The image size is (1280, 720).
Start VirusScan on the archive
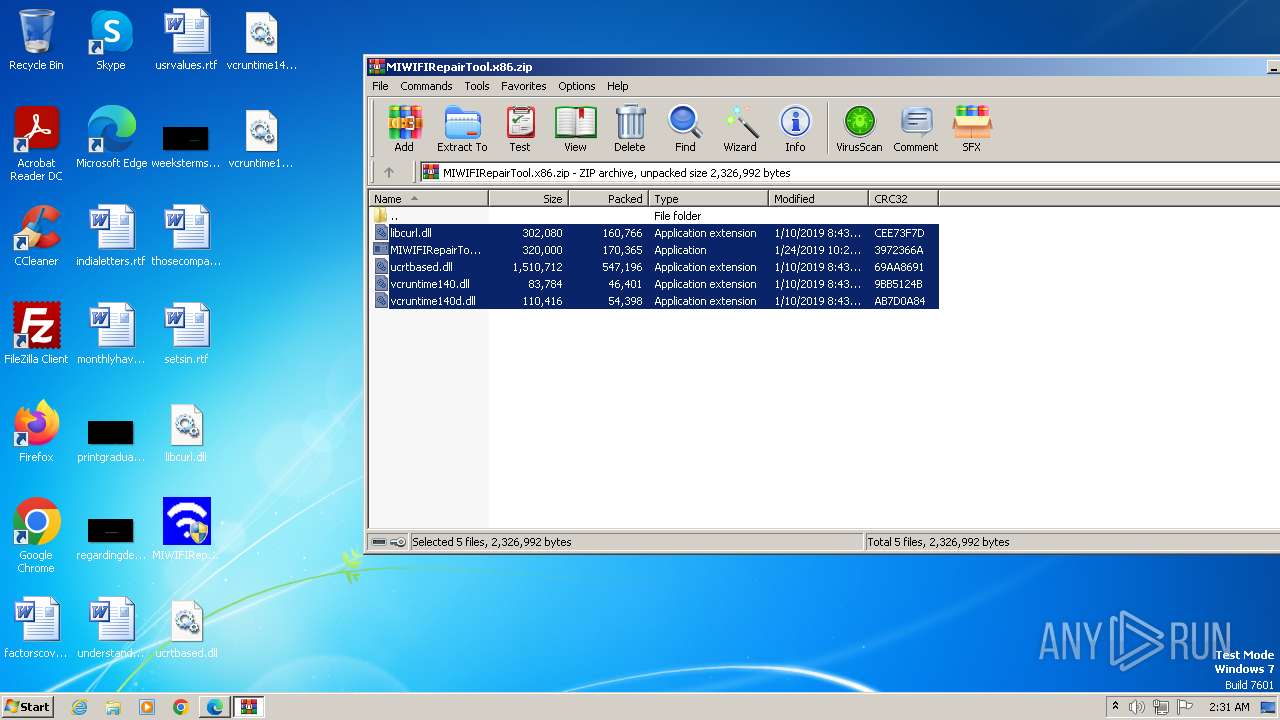[x=859, y=129]
